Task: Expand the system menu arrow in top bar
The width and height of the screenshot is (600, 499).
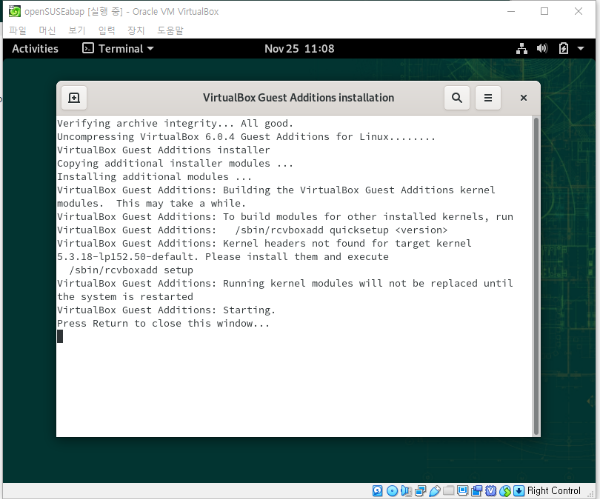Action: [x=580, y=49]
